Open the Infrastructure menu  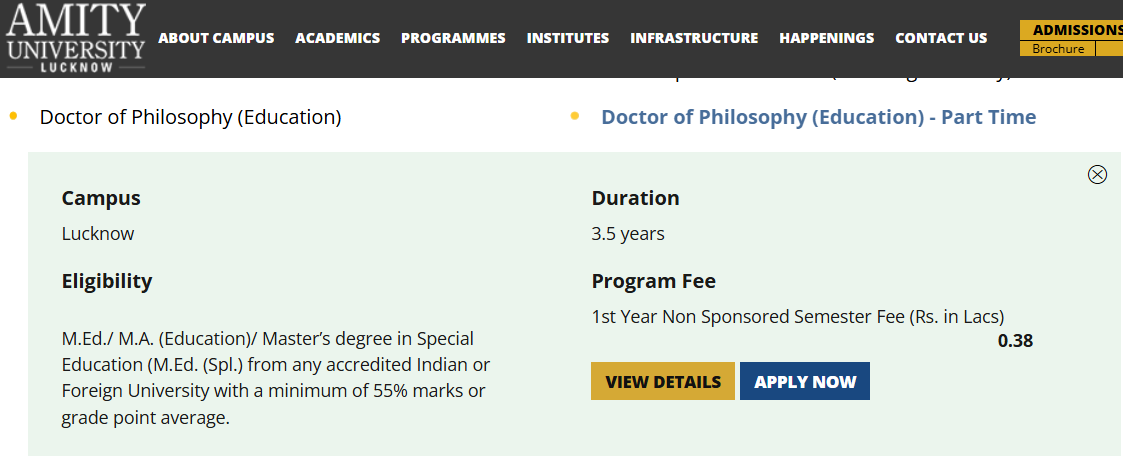click(694, 38)
